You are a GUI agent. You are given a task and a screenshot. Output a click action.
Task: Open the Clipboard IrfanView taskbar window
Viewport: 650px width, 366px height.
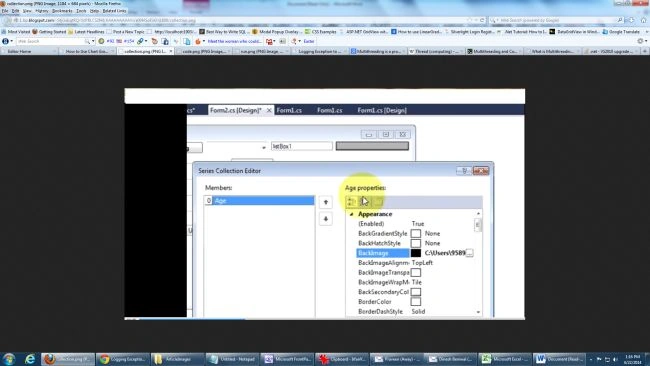coord(341,359)
